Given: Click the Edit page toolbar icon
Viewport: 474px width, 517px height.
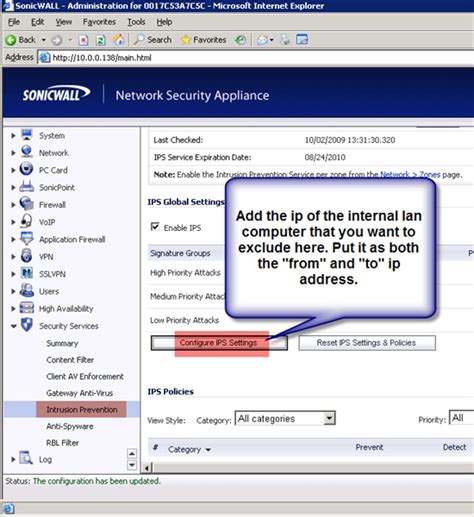Looking at the screenshot, I should coord(302,40).
